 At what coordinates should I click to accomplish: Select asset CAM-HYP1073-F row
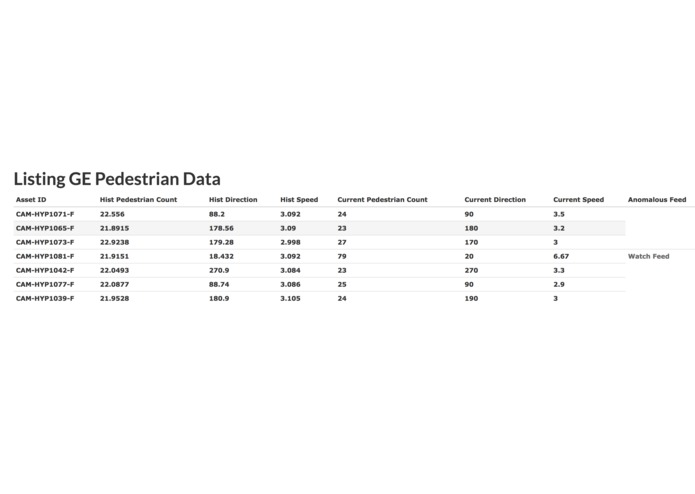coord(319,242)
